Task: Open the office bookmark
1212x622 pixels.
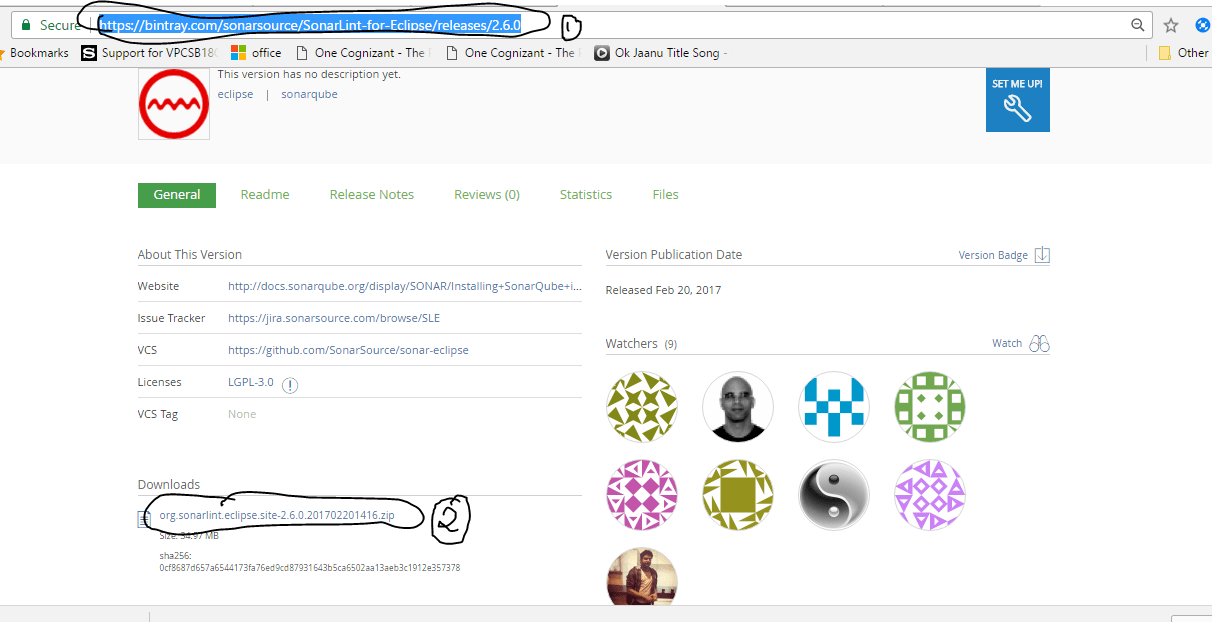Action: (256, 53)
